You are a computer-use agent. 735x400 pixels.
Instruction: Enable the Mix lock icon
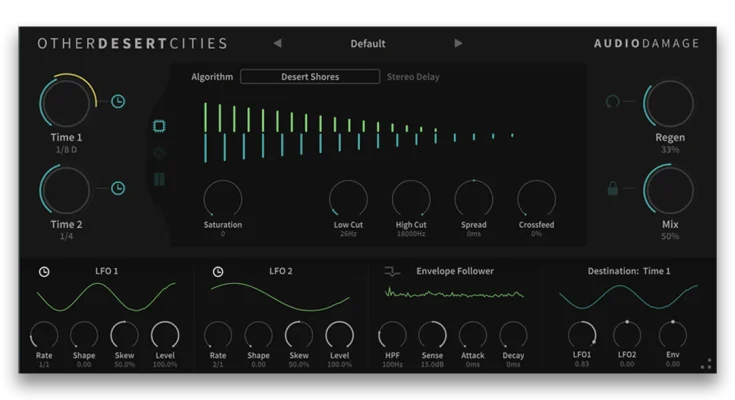pos(613,188)
